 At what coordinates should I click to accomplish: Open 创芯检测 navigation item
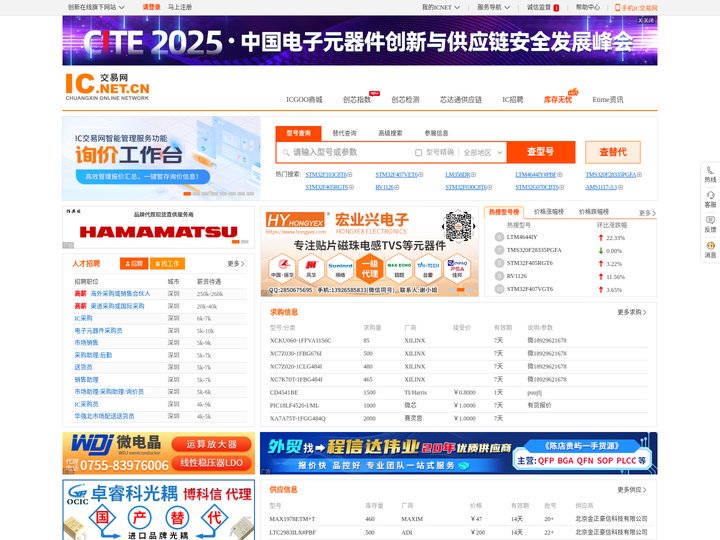point(405,100)
